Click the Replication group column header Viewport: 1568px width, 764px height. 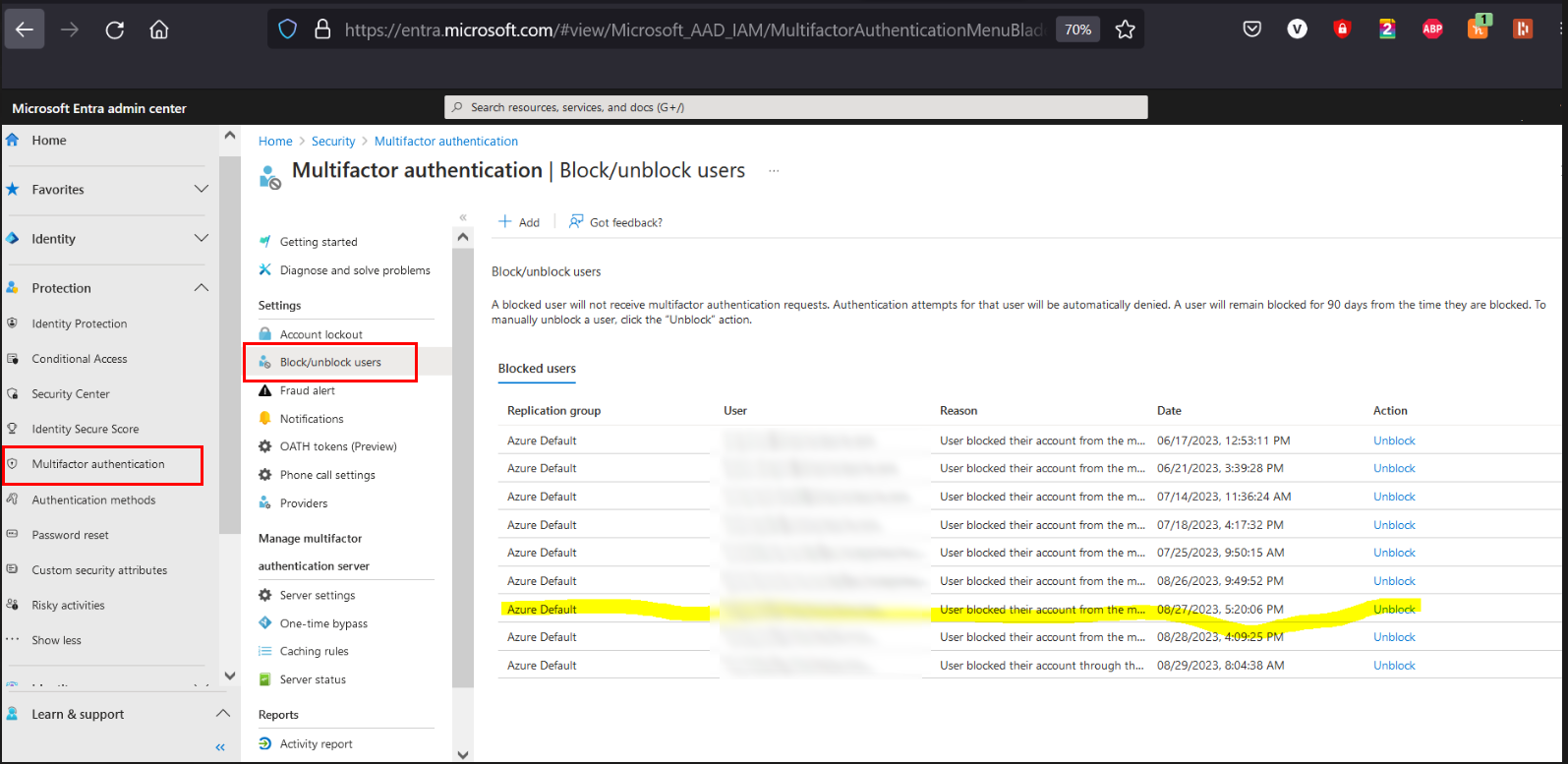click(x=553, y=411)
